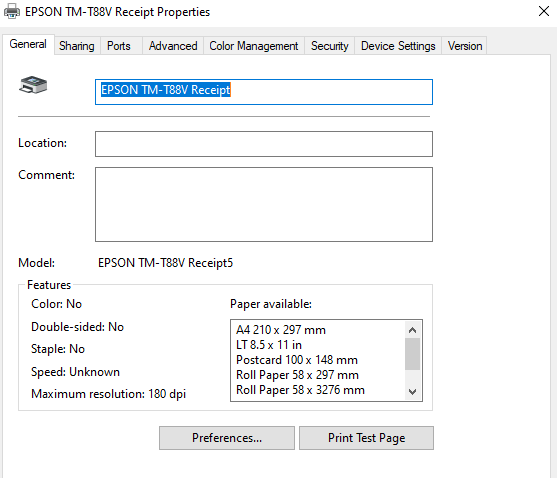
Task: Click the Double-sided: No text
Action: 77,327
